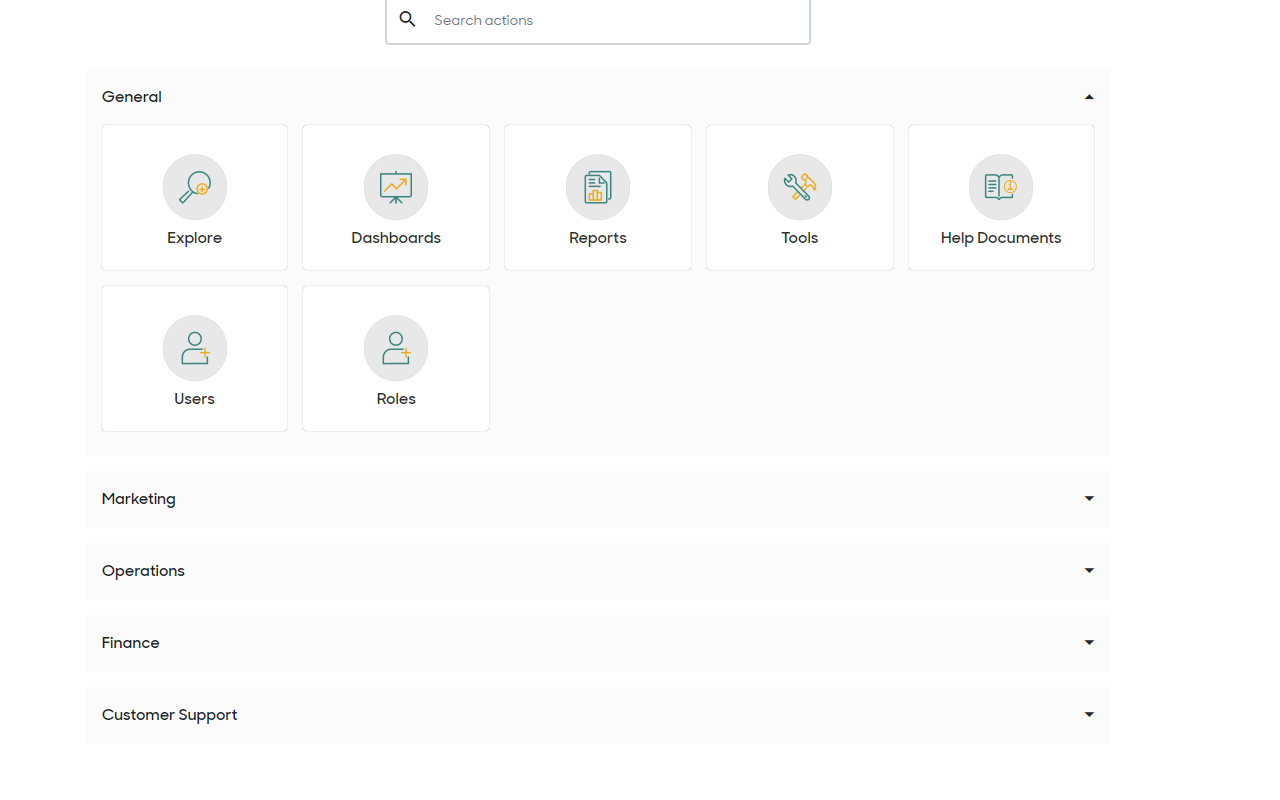Open the Tools wrench and hammer icon
Image resolution: width=1280 pixels, height=800 pixels.
(x=800, y=187)
